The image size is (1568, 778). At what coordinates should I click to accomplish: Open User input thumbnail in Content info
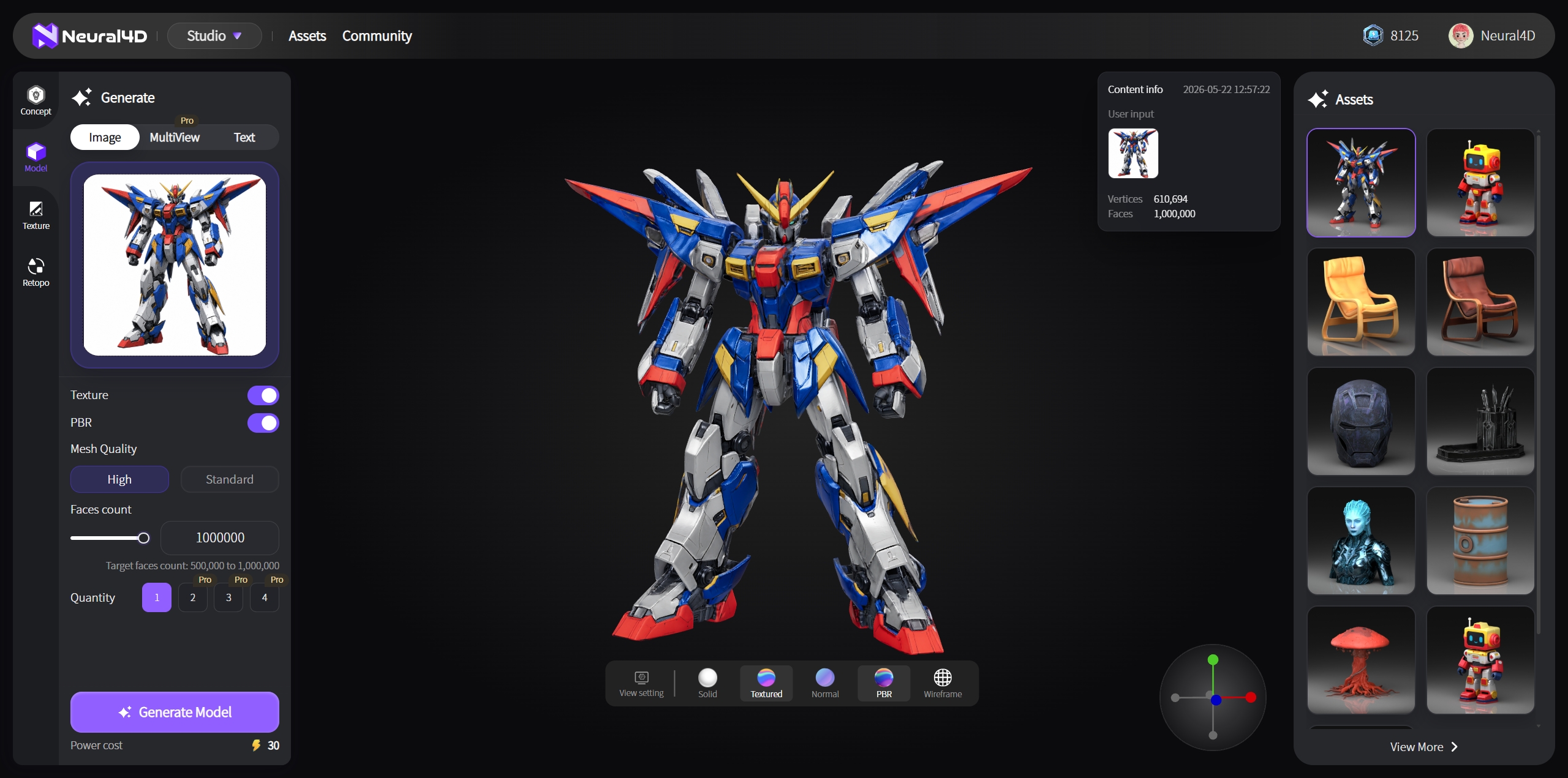[x=1133, y=153]
